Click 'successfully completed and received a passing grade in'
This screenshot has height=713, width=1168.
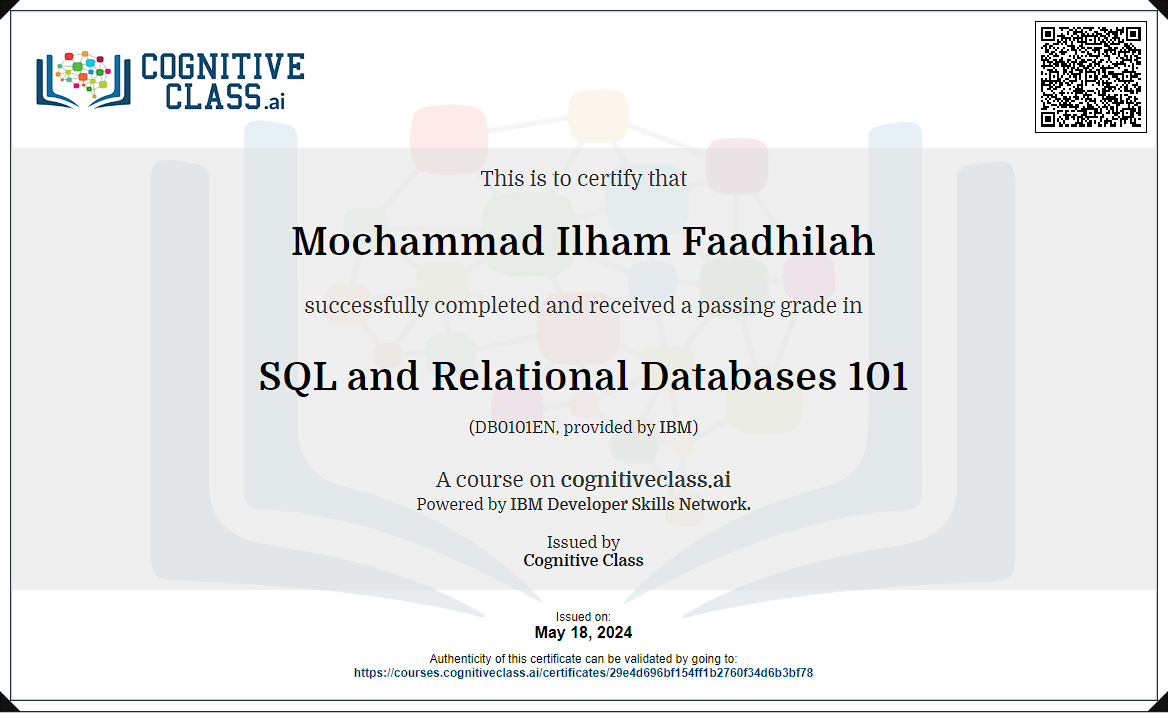(x=583, y=305)
